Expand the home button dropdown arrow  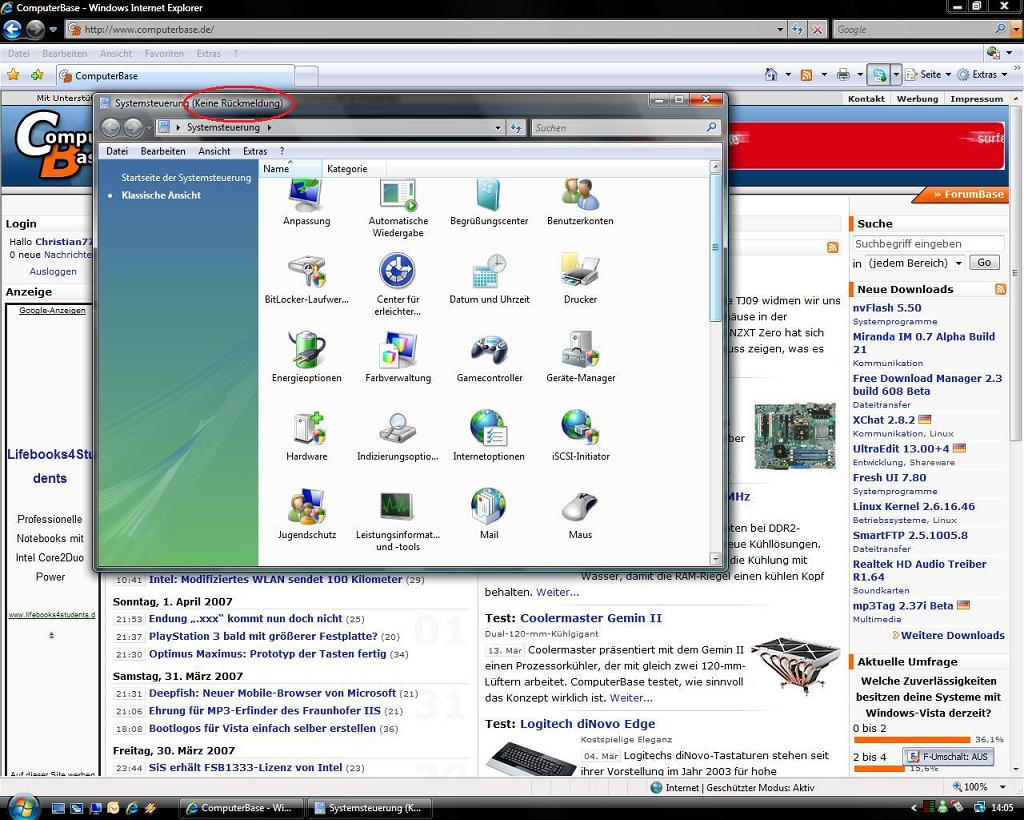click(x=788, y=74)
